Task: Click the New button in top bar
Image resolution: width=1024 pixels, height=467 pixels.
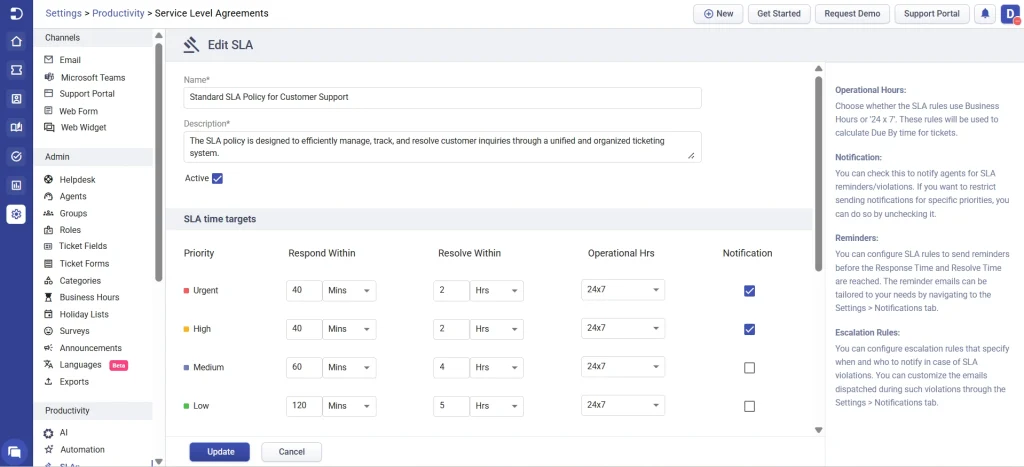Action: [x=718, y=14]
